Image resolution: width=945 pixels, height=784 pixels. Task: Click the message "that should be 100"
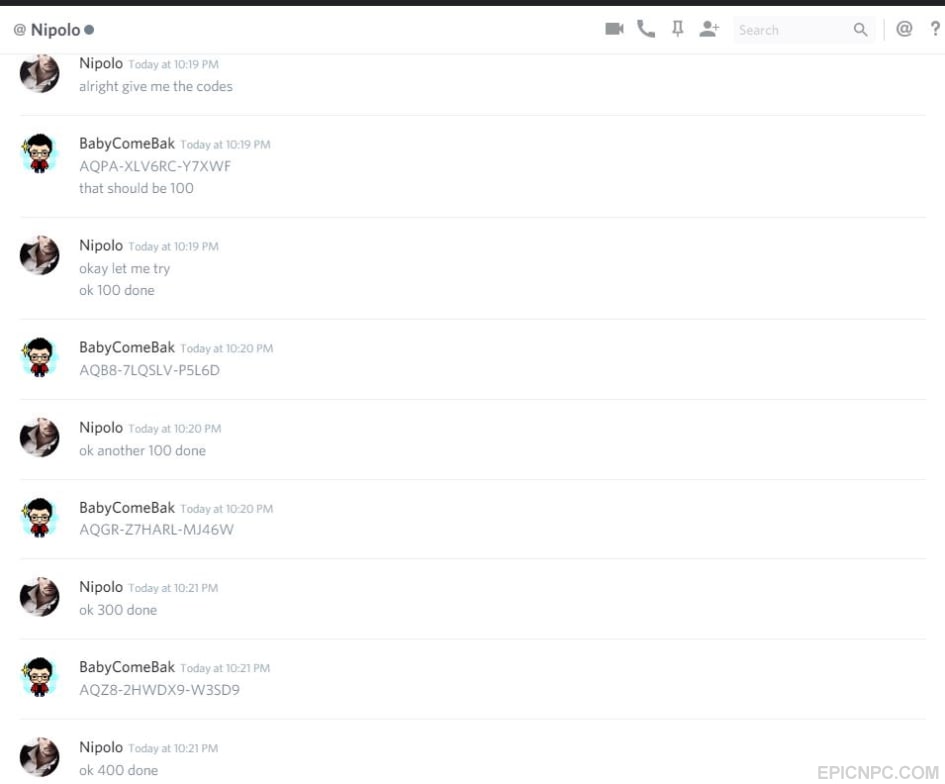[136, 188]
